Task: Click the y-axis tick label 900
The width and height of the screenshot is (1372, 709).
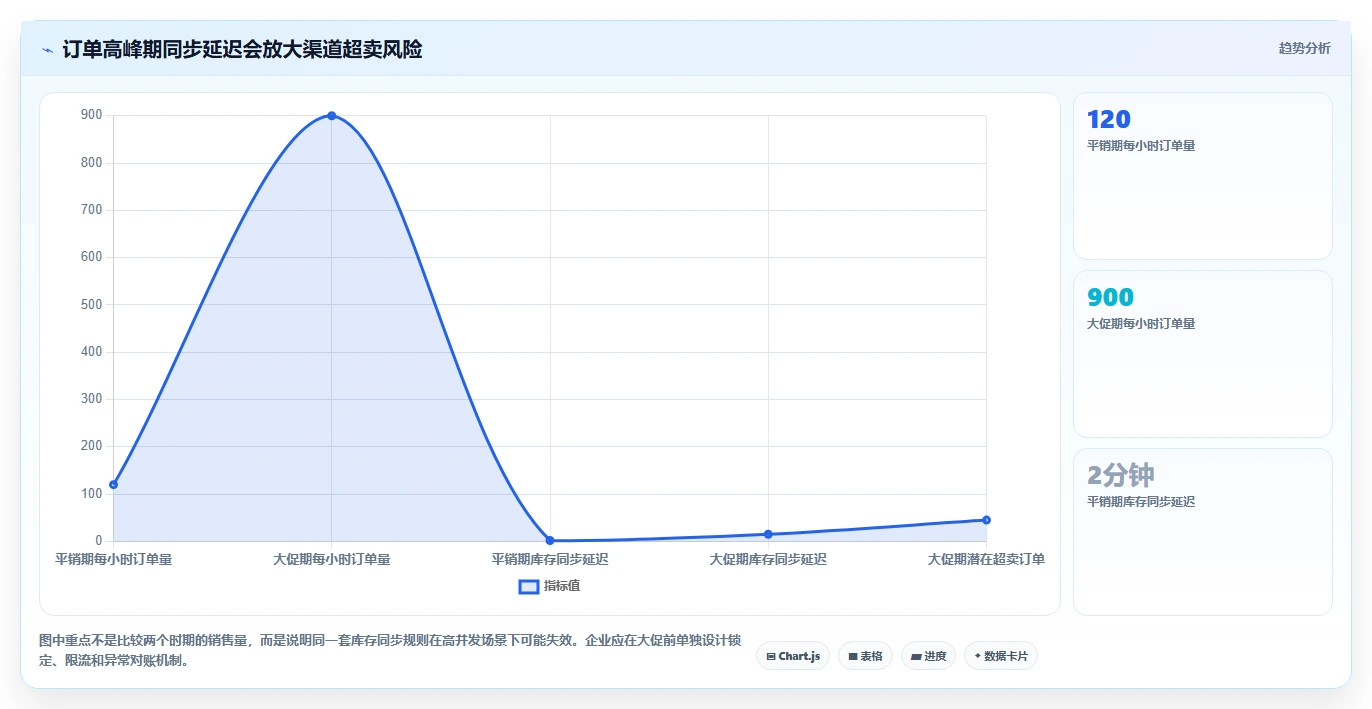Action: [92, 115]
